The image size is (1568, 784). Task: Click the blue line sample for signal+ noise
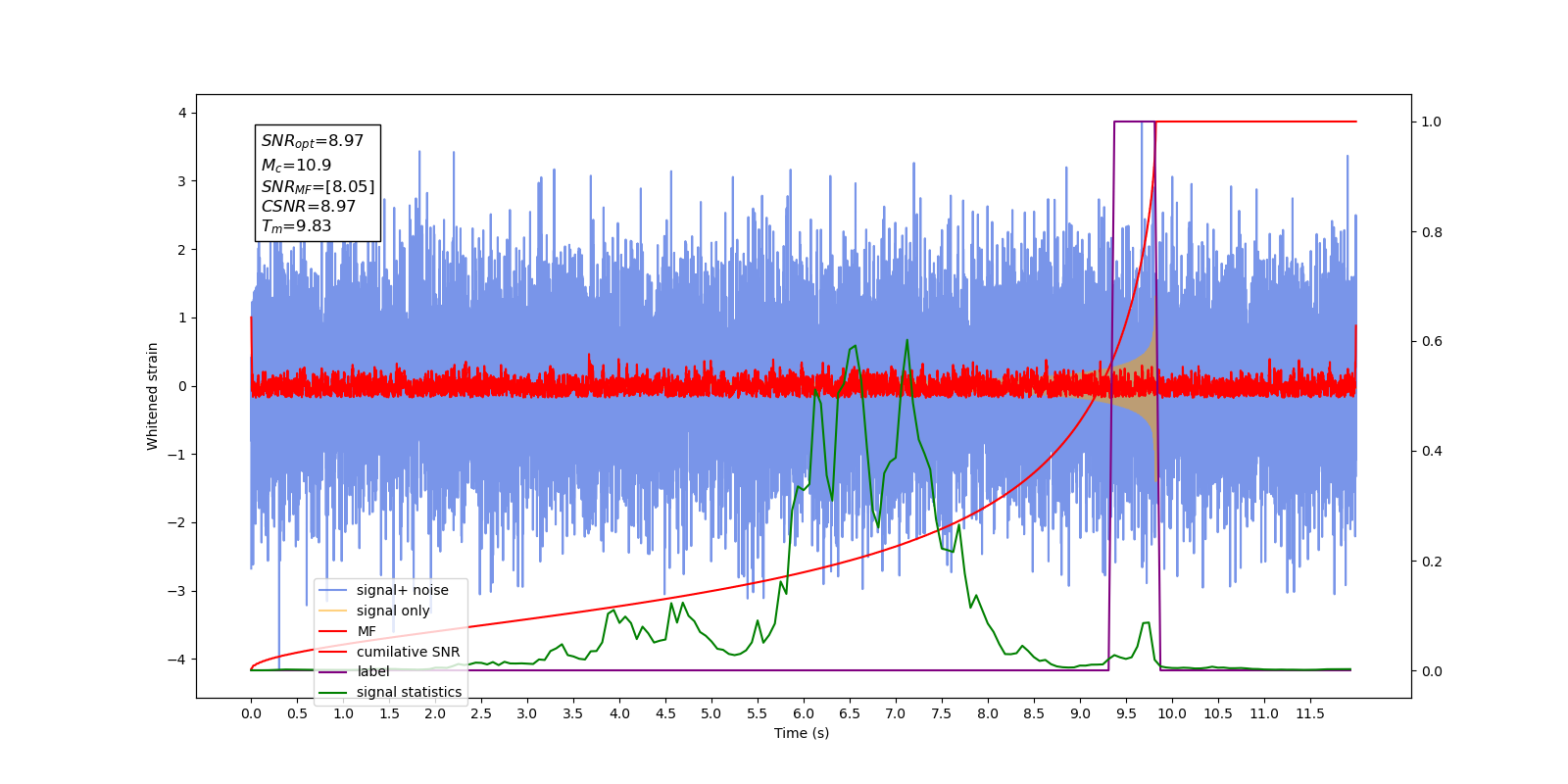tap(333, 590)
